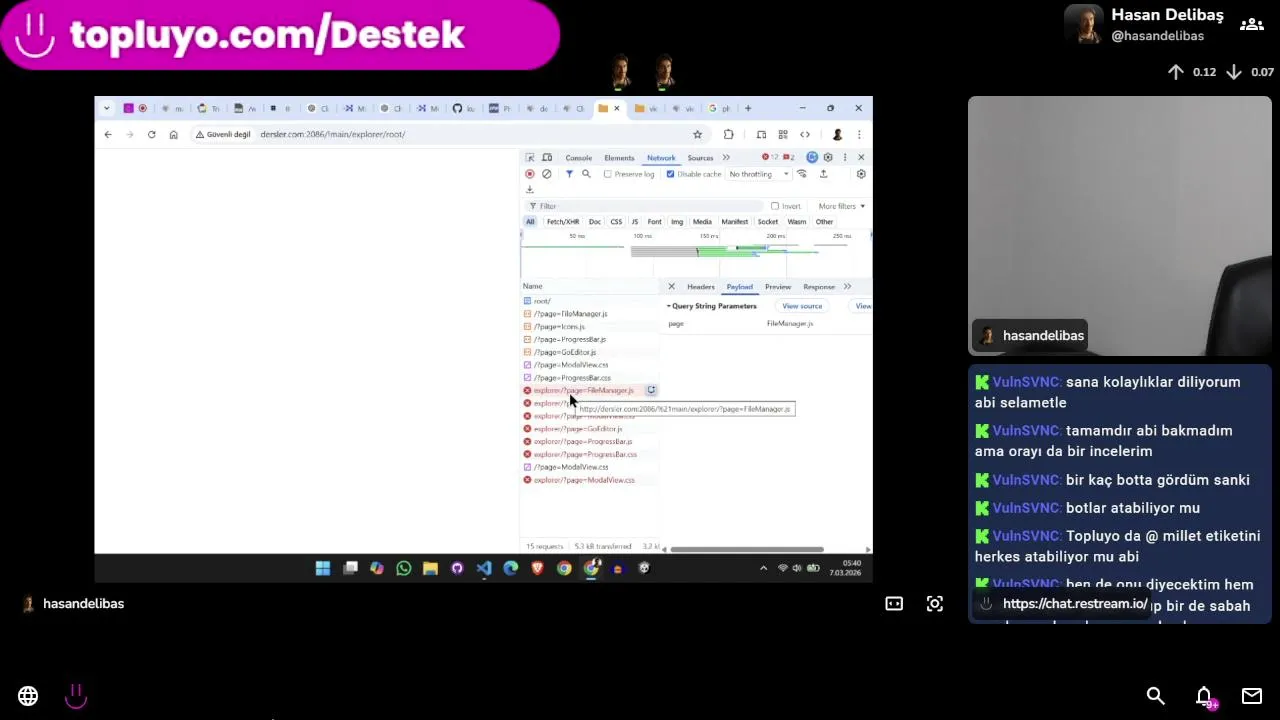Viewport: 1280px width, 720px height.
Task: Open the No throttling dropdown
Action: pyautogui.click(x=759, y=174)
